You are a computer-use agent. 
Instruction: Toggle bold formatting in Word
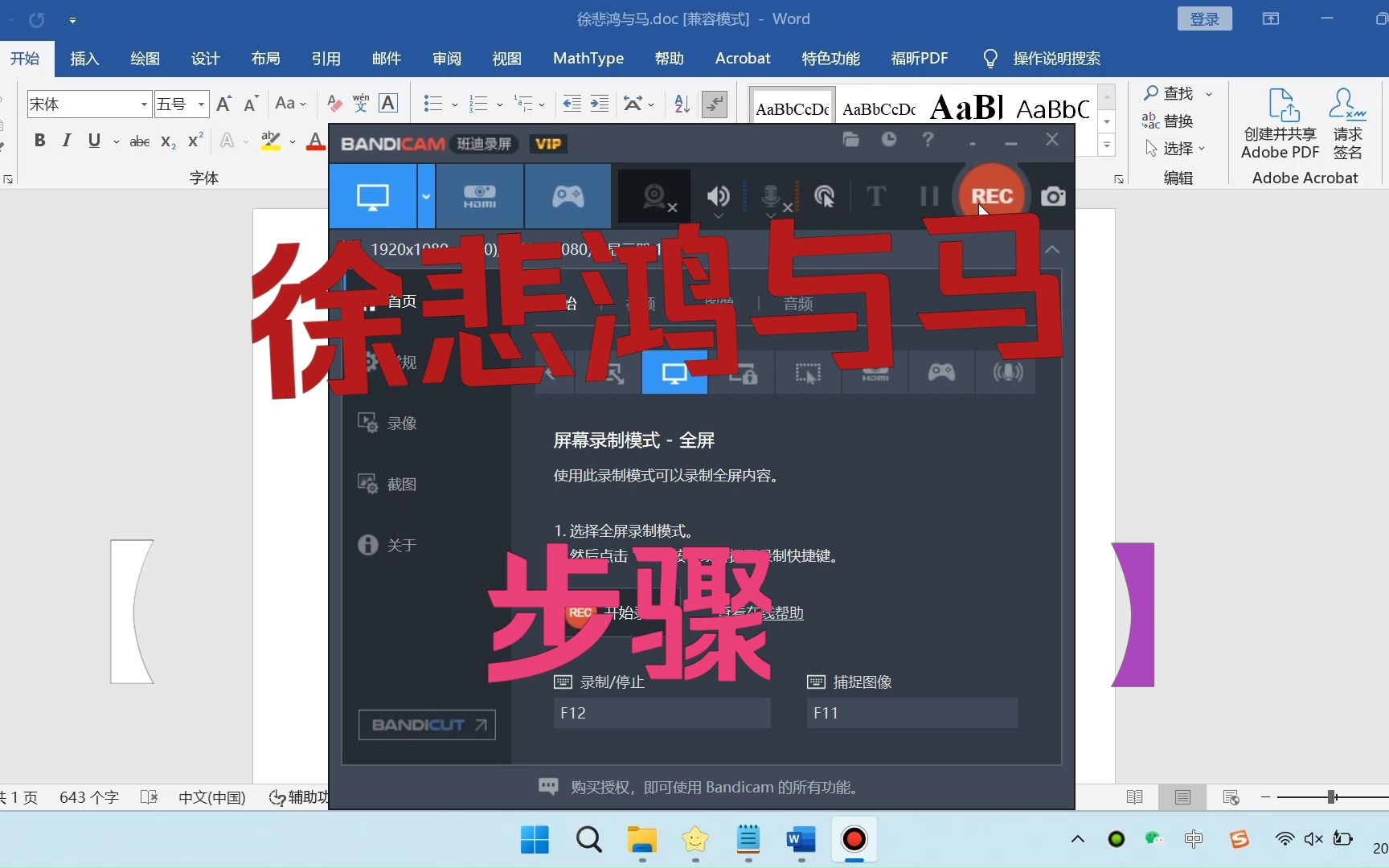(x=39, y=141)
